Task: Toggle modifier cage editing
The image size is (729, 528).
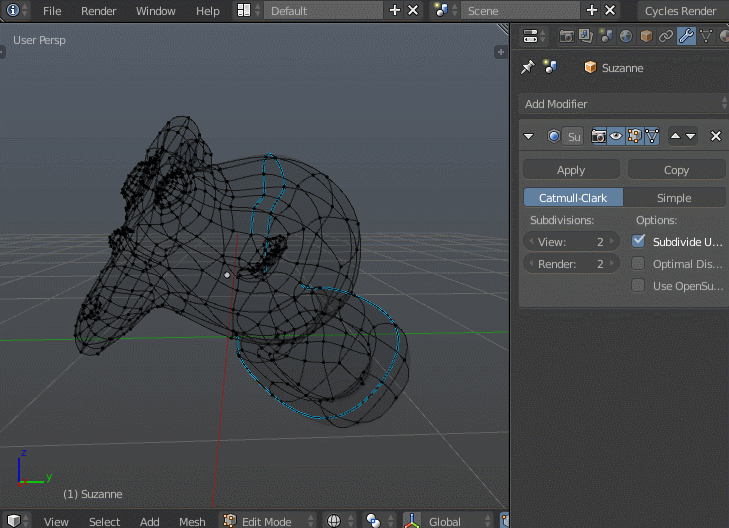Action: tap(652, 136)
